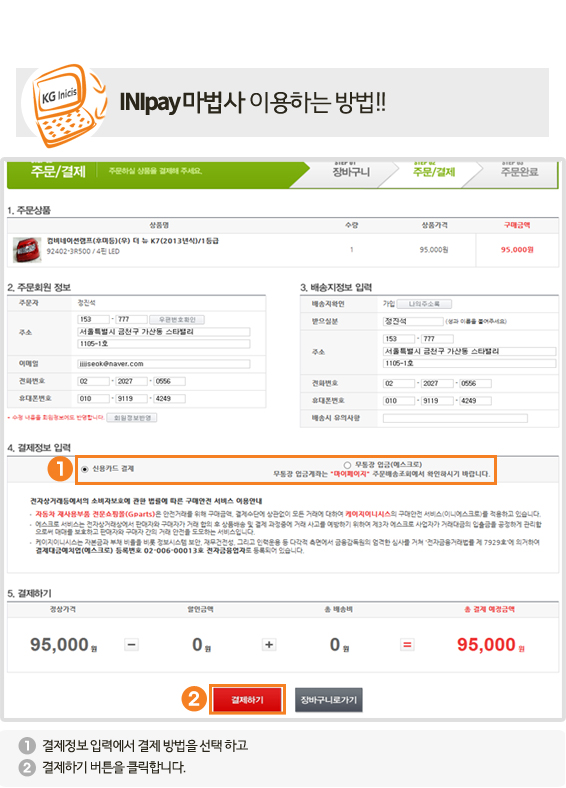
Task: Click the 주문/결제 step tab
Action: click(434, 172)
